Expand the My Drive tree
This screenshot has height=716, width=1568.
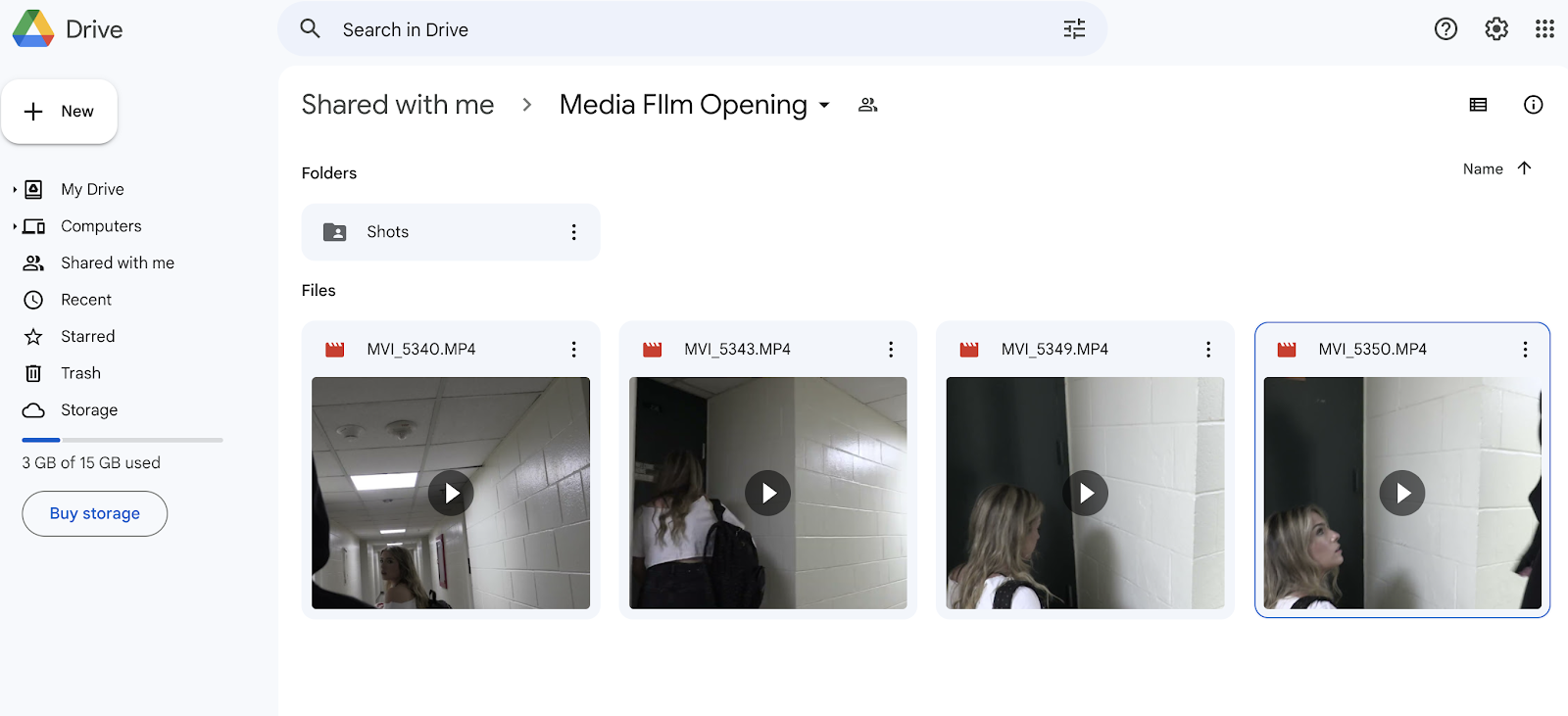pos(15,190)
